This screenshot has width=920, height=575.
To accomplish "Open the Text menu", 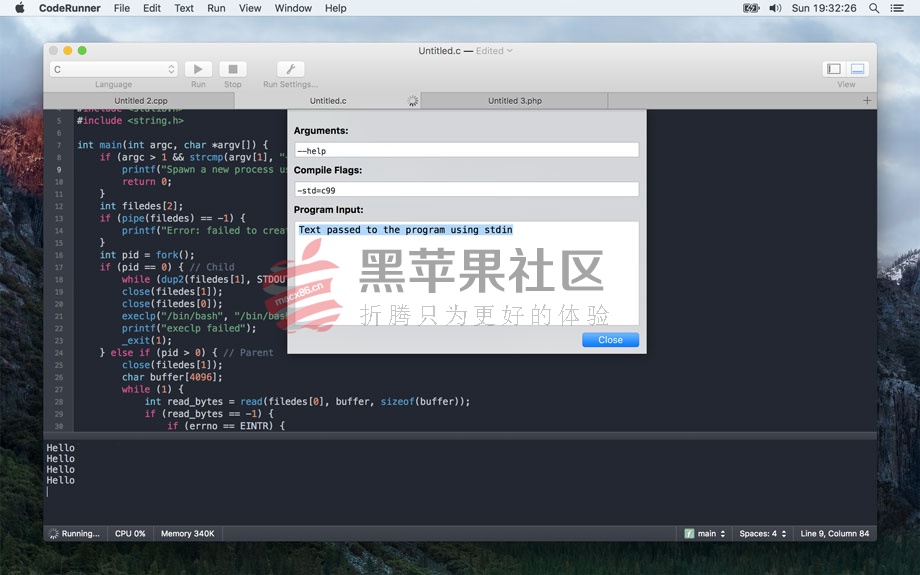I will pyautogui.click(x=184, y=8).
